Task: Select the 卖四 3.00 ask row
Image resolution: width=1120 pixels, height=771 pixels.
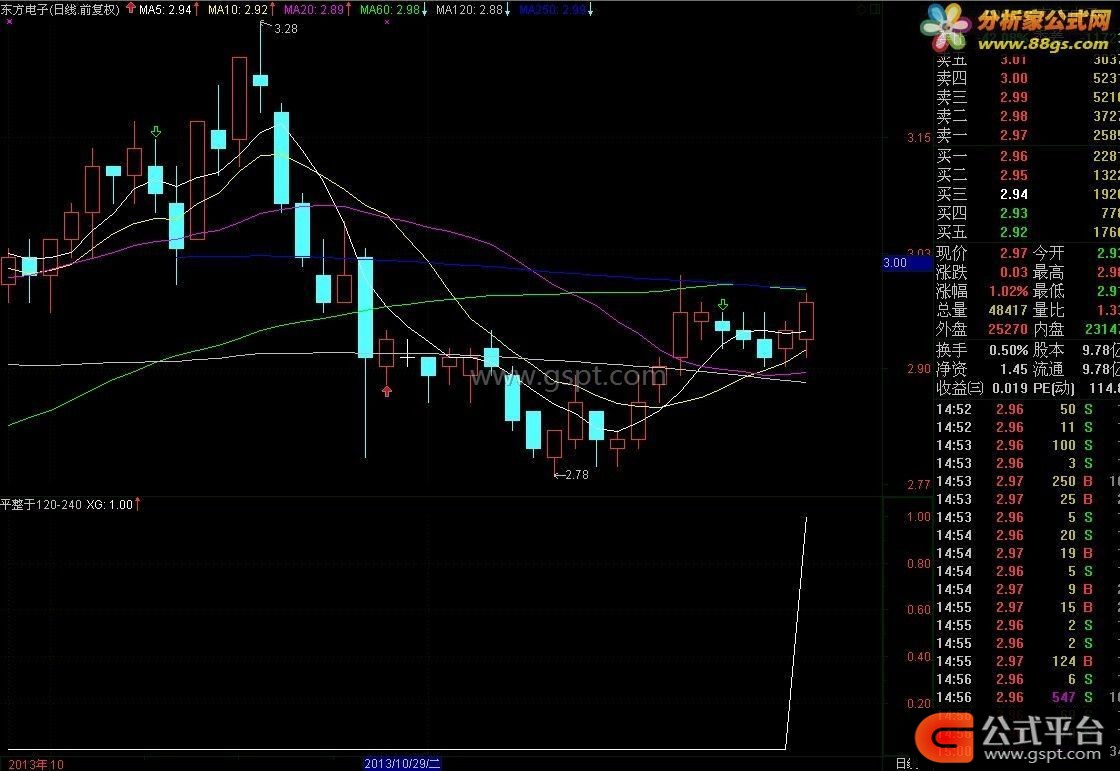Action: tap(1027, 78)
